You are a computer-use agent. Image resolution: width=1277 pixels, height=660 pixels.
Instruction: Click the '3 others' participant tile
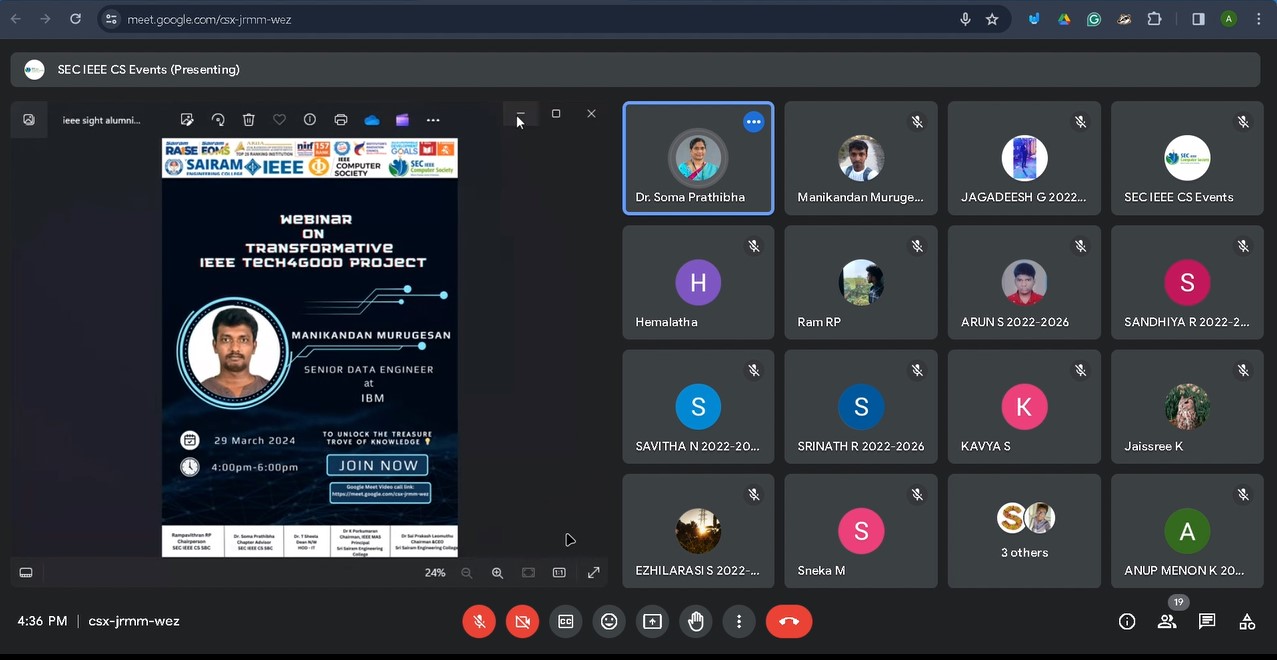pos(1024,531)
